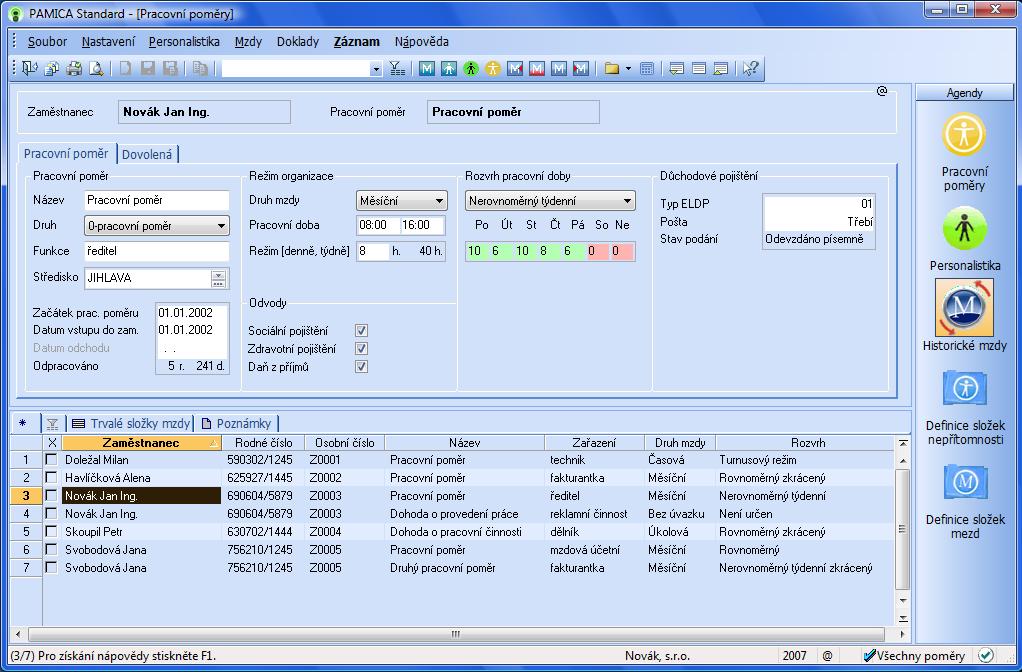Open Definice složek nepřítomnosti agenda
Viewport: 1022px width, 672px height.
(x=964, y=389)
